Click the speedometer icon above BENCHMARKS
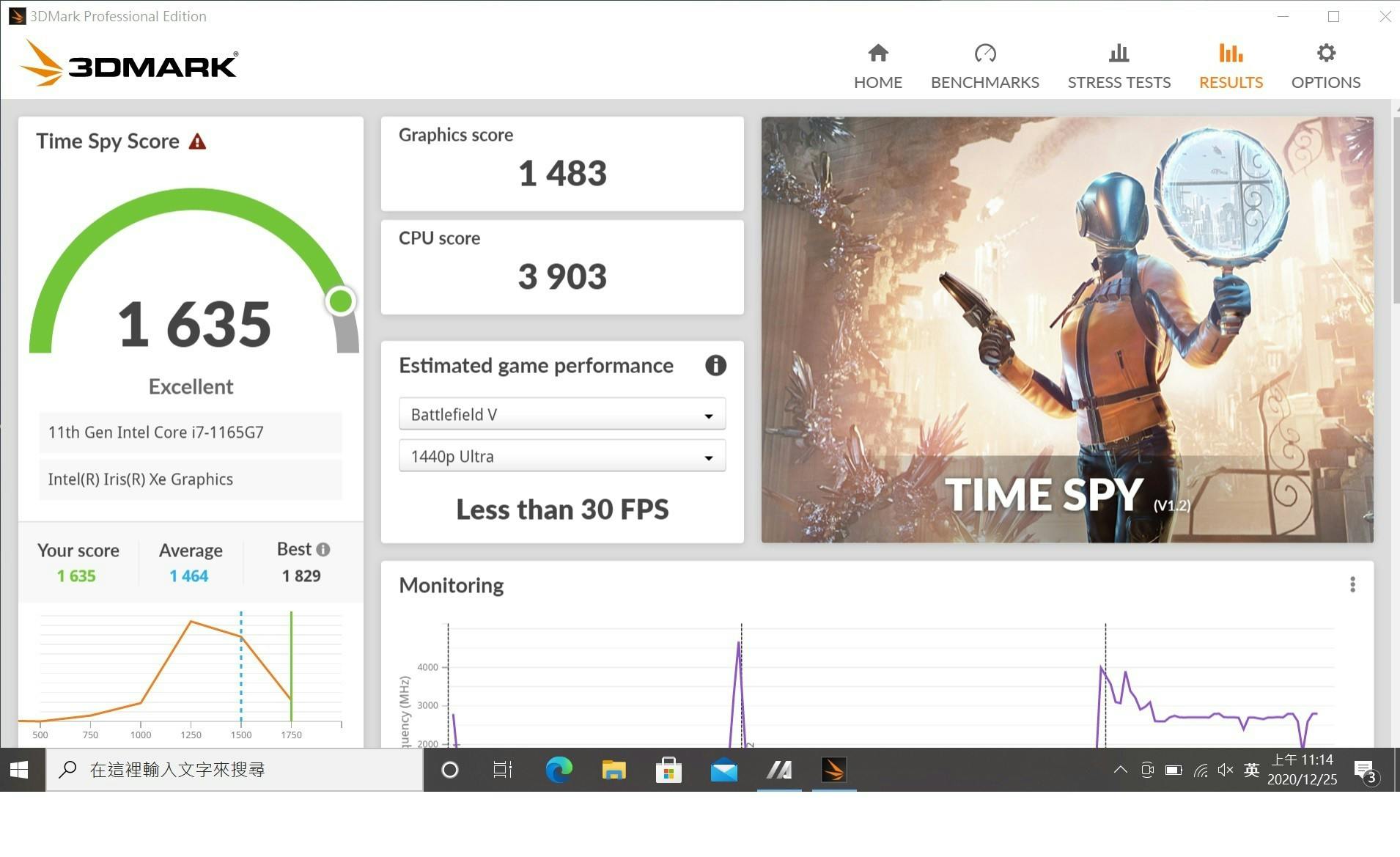This screenshot has width=1400, height=857. point(985,53)
